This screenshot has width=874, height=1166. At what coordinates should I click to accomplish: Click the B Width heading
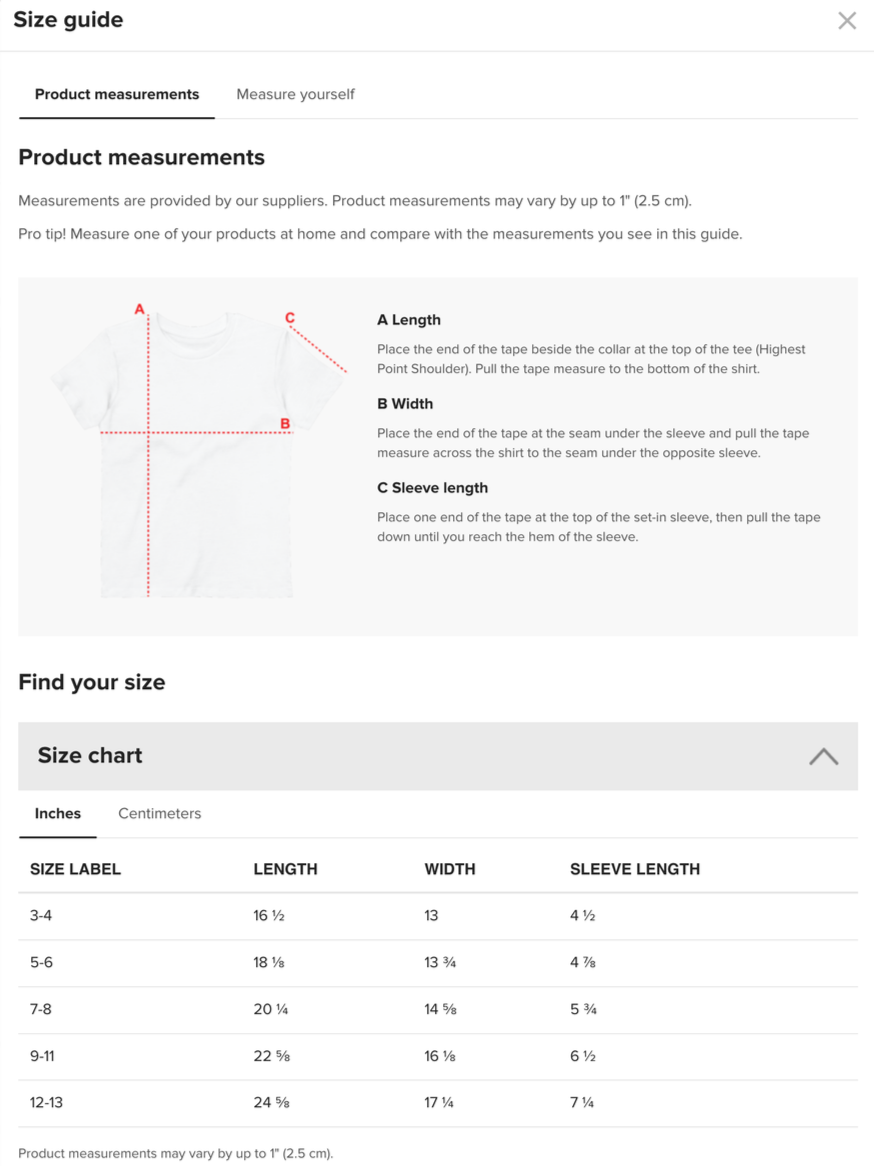405,404
